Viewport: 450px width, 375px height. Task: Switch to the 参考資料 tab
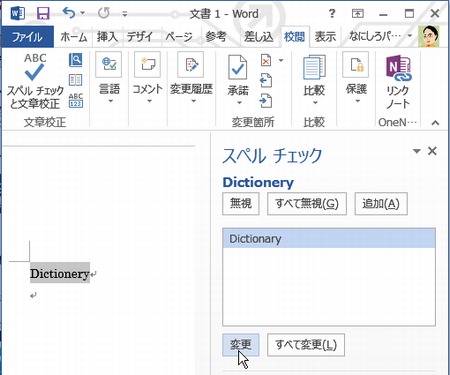216,37
